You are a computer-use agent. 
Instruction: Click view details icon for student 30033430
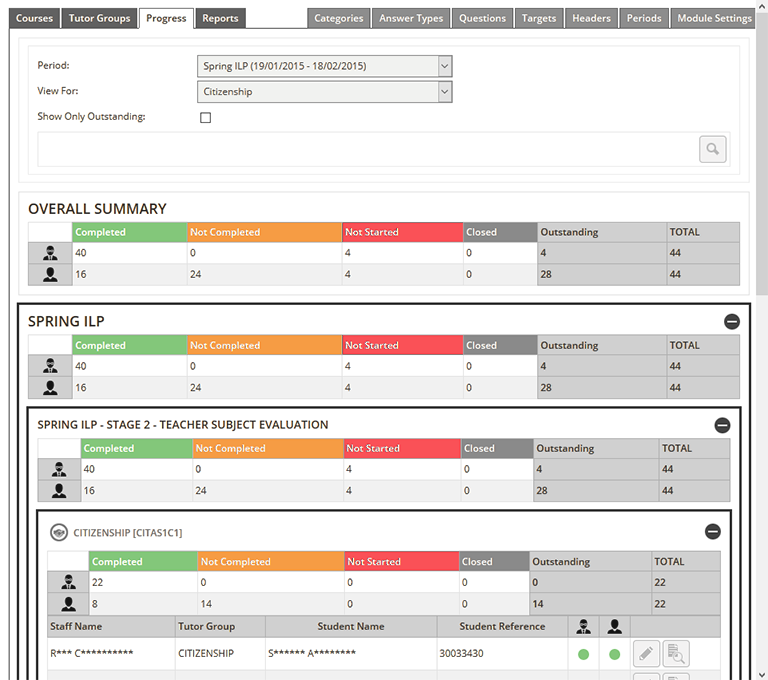click(677, 654)
